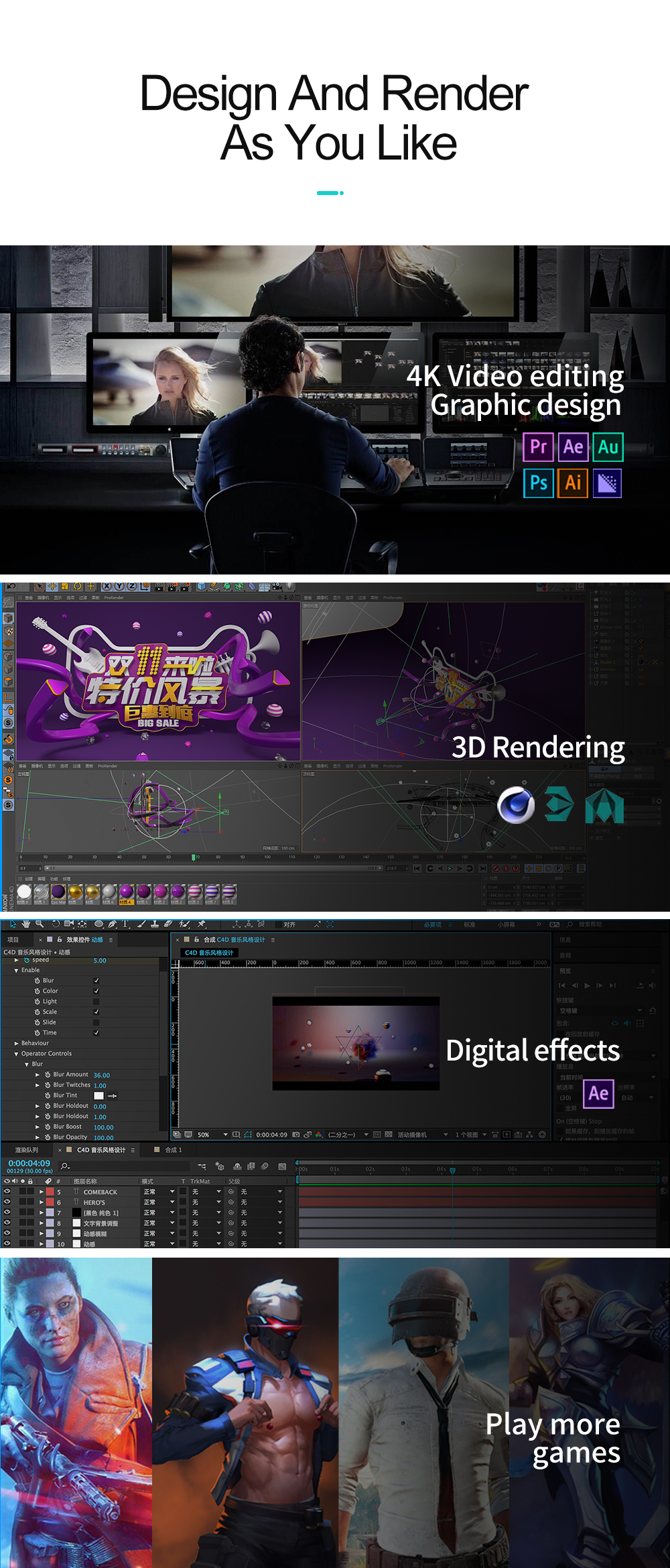Select the Hand tool in After Effects toolbar
Screen dimensions: 670x1568
26,924
